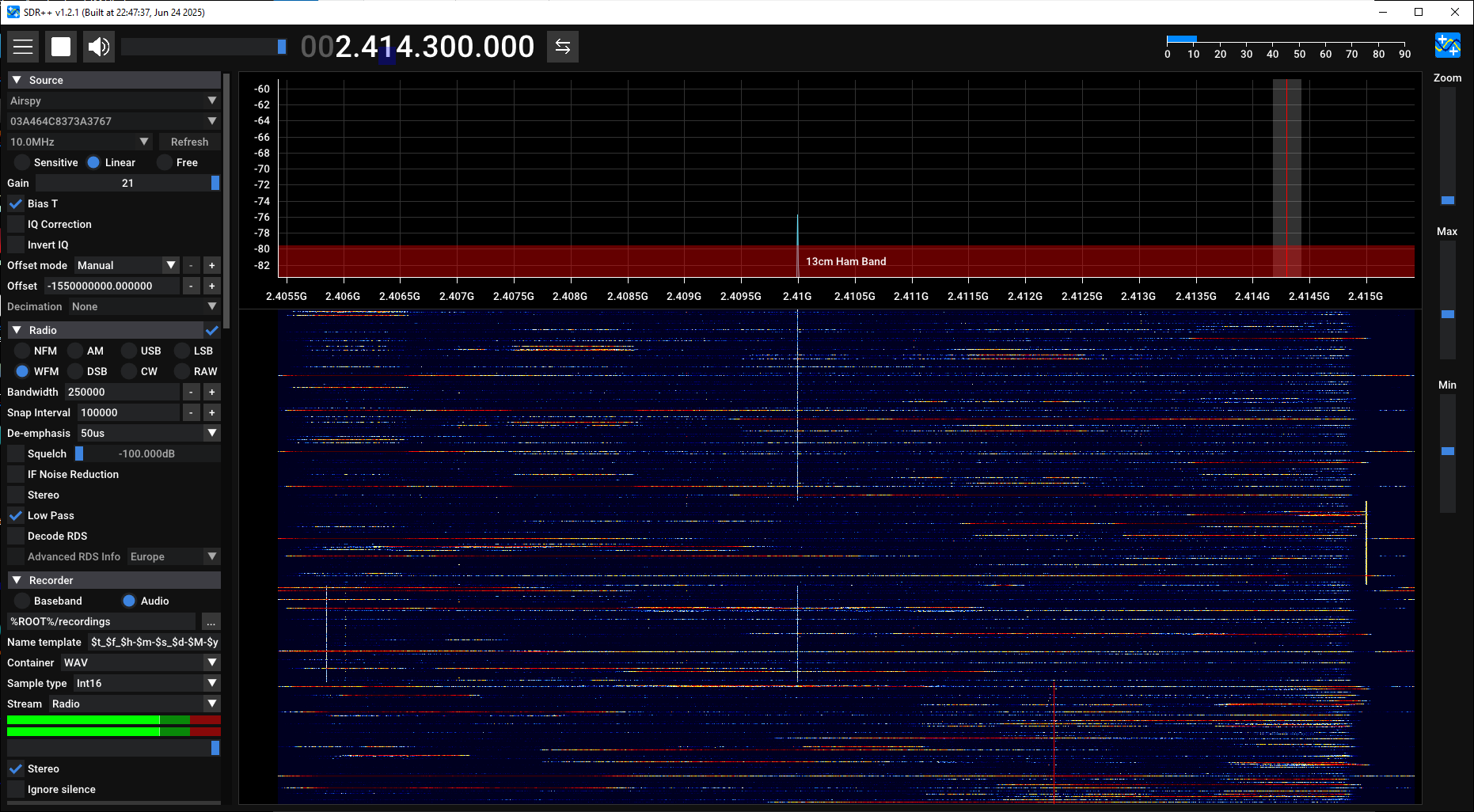
Task: Adjust the Zoom vertical slider
Action: coord(1448,146)
